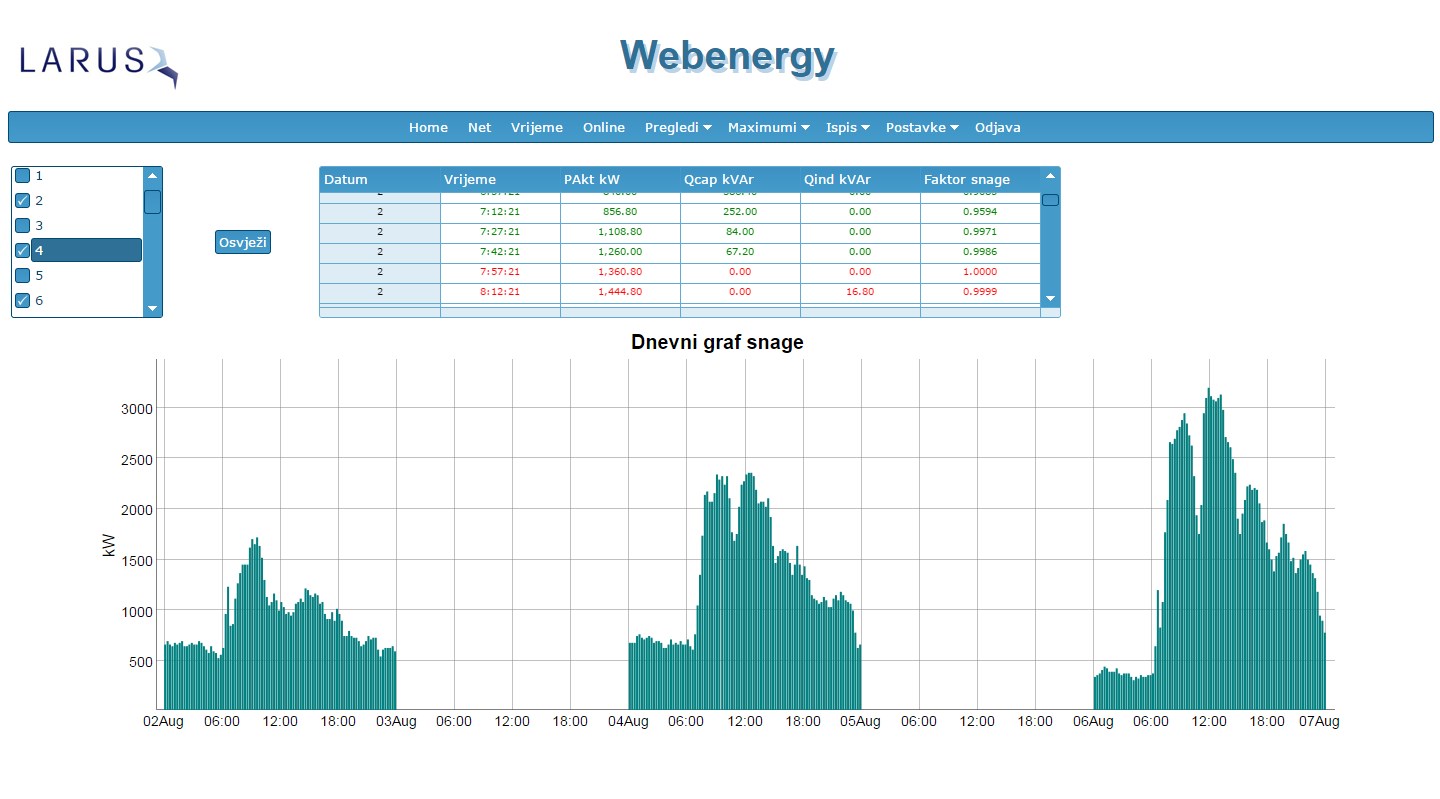The image size is (1440, 799).
Task: Click the data table's scroll down arrow
Action: (x=1050, y=298)
